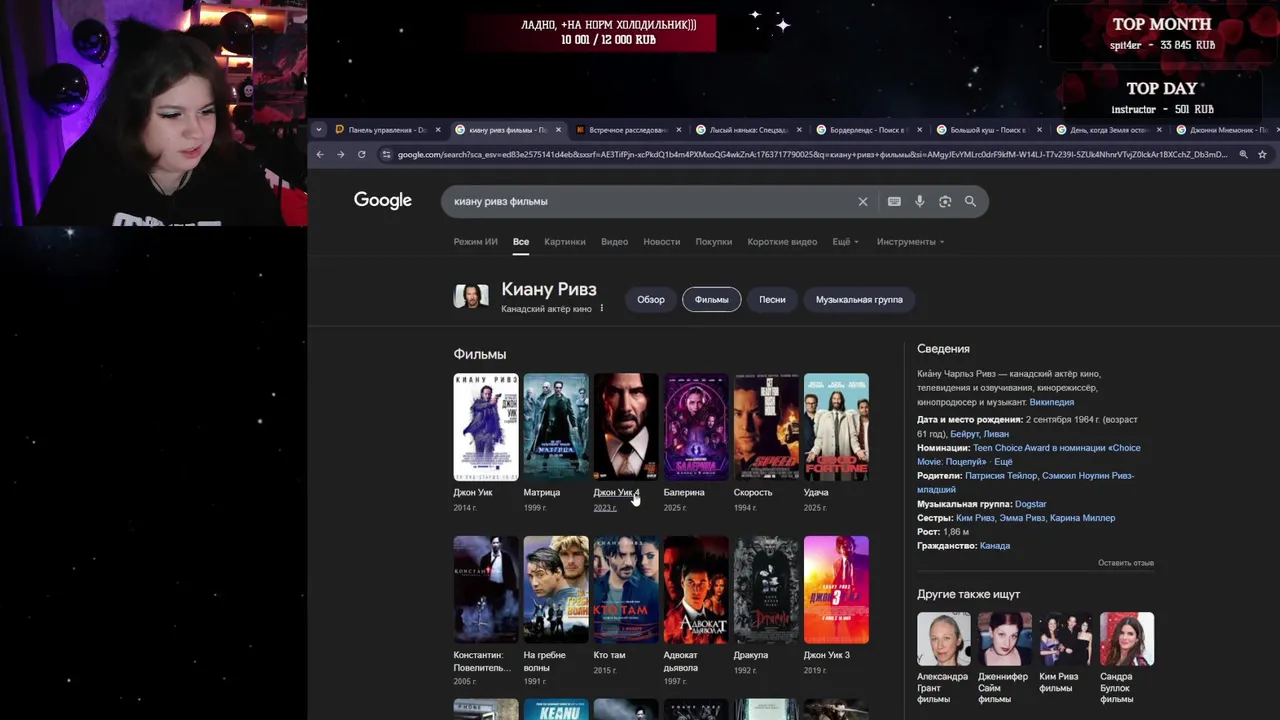Open search by image lens icon
This screenshot has height=720, width=1280.
[945, 201]
